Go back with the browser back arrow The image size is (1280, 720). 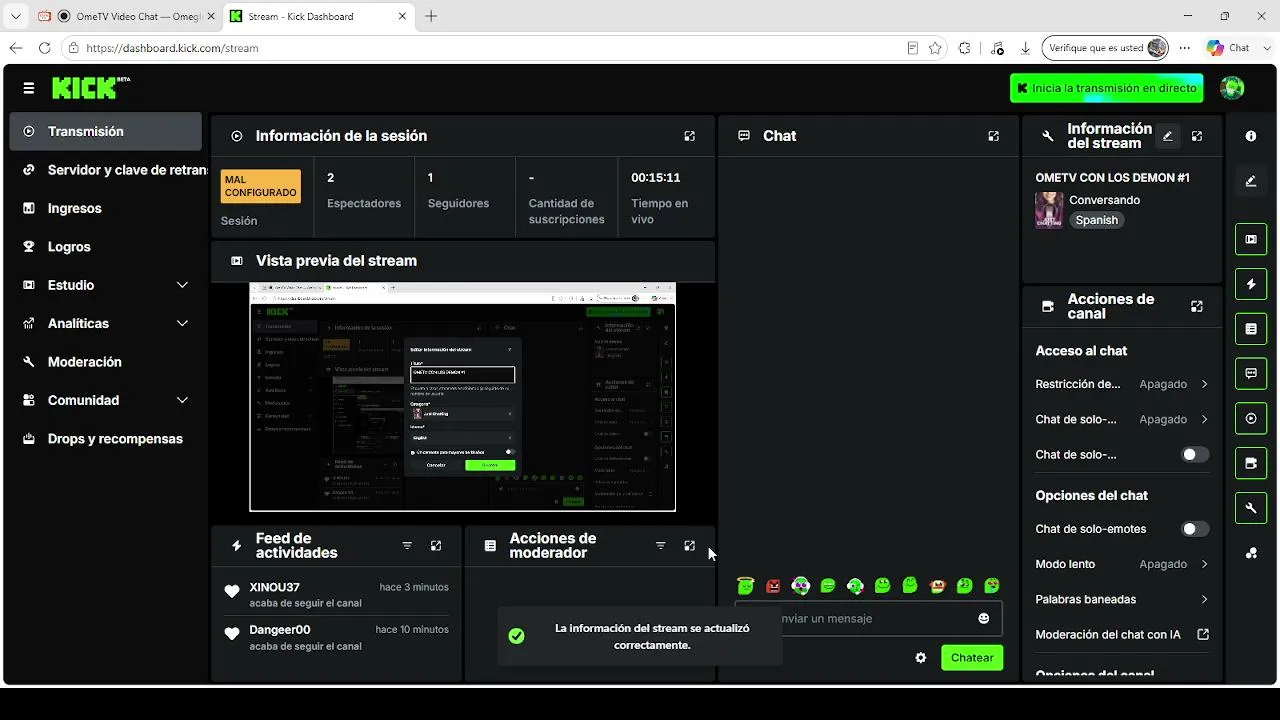click(x=16, y=48)
